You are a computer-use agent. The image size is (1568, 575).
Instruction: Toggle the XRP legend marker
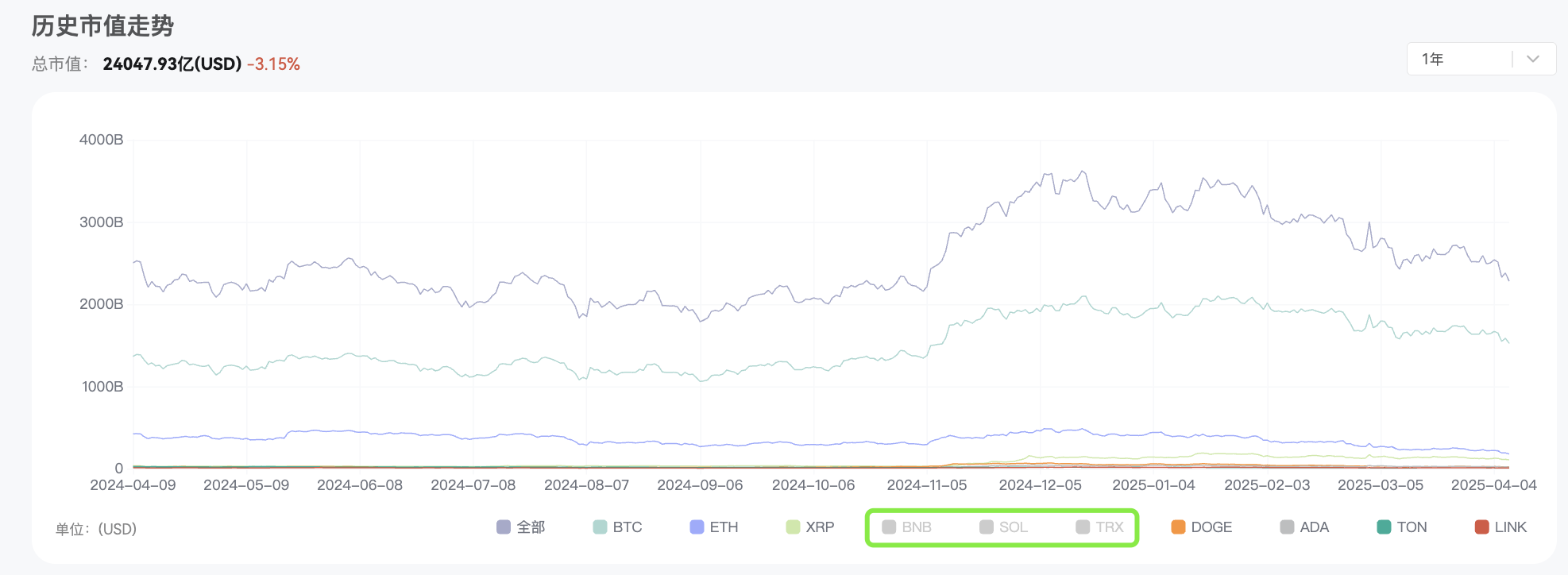tap(793, 527)
